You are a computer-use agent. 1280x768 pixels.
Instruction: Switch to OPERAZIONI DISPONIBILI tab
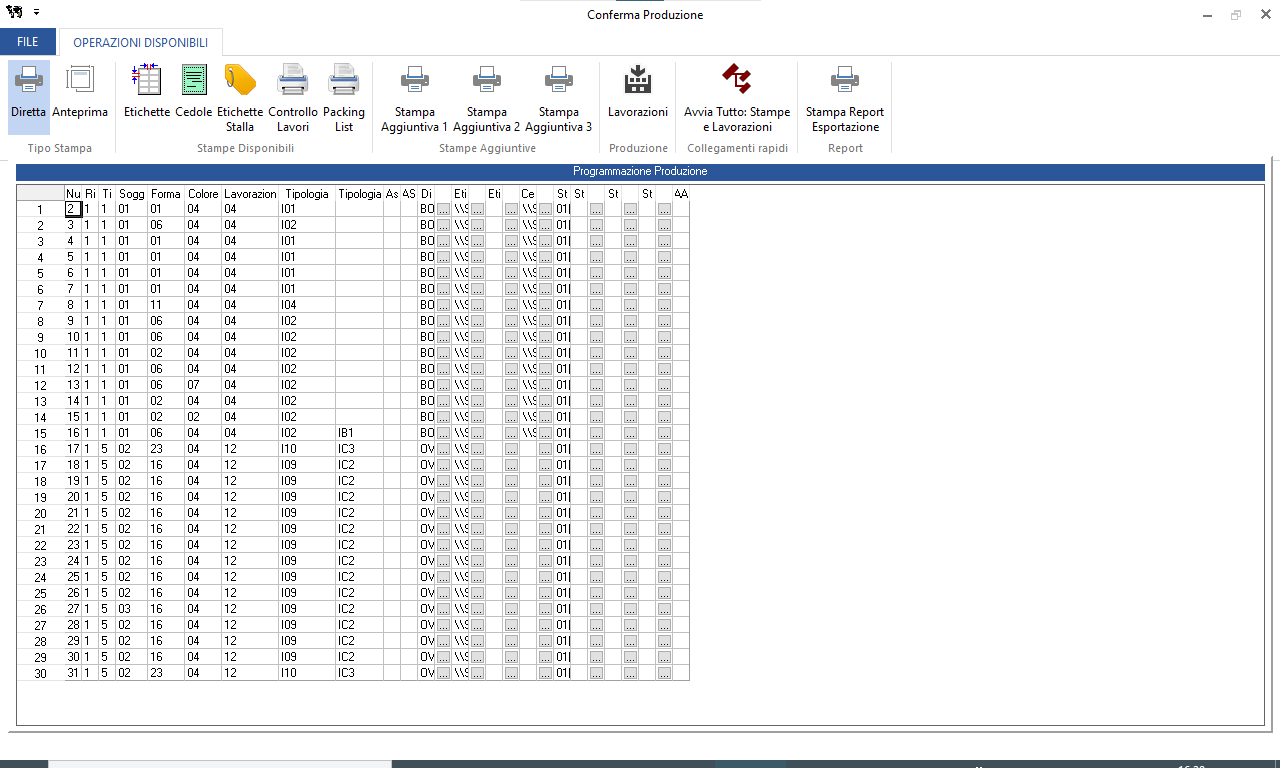[141, 42]
